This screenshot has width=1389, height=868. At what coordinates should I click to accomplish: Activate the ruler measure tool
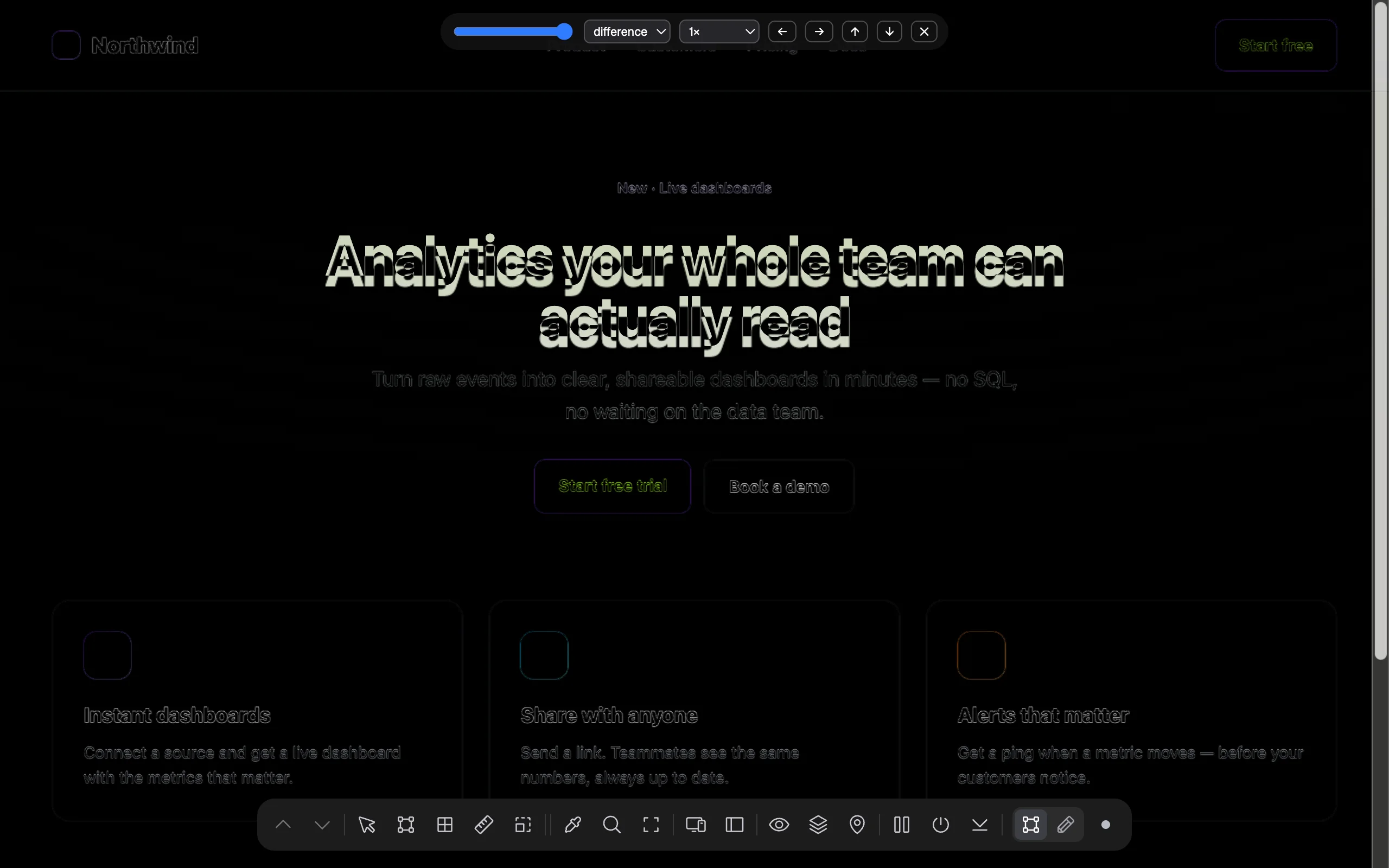pyautogui.click(x=484, y=825)
